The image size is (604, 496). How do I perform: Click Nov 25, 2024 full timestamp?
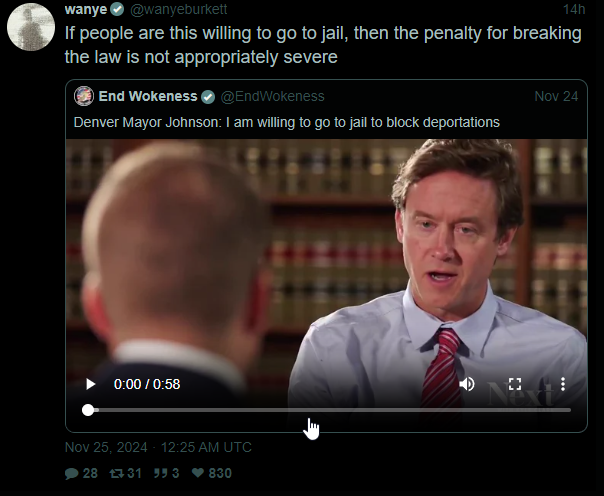tap(158, 447)
